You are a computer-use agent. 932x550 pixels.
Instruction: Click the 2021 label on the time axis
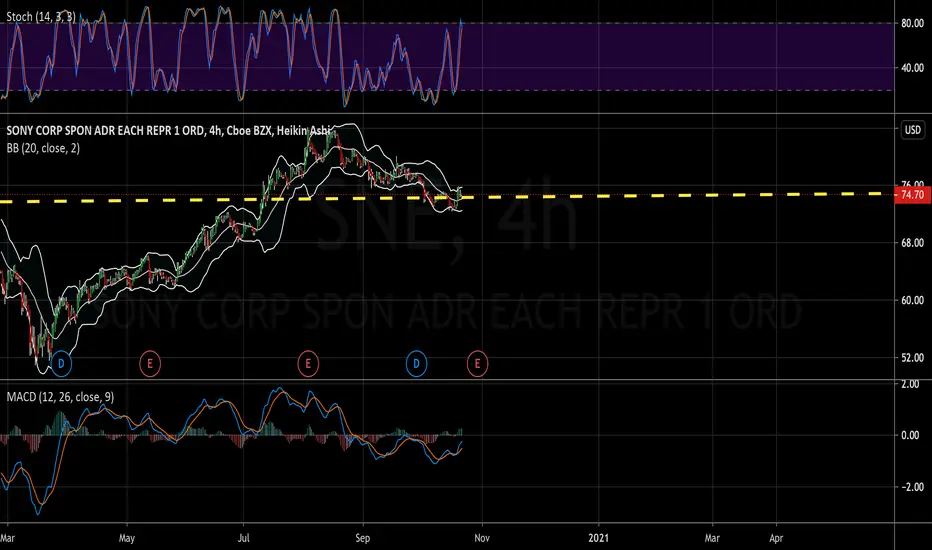tap(599, 538)
